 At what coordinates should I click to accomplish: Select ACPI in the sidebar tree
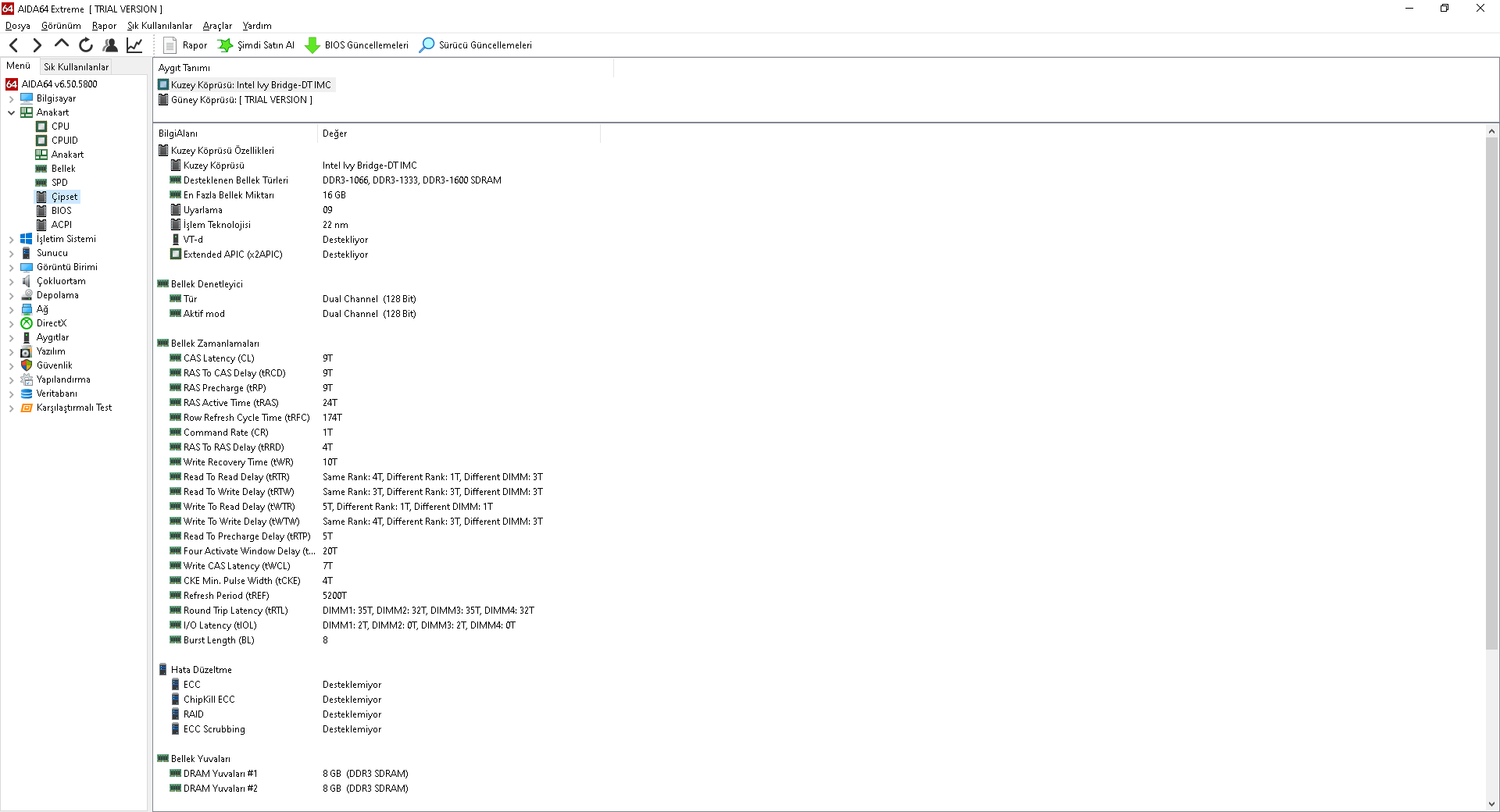62,225
